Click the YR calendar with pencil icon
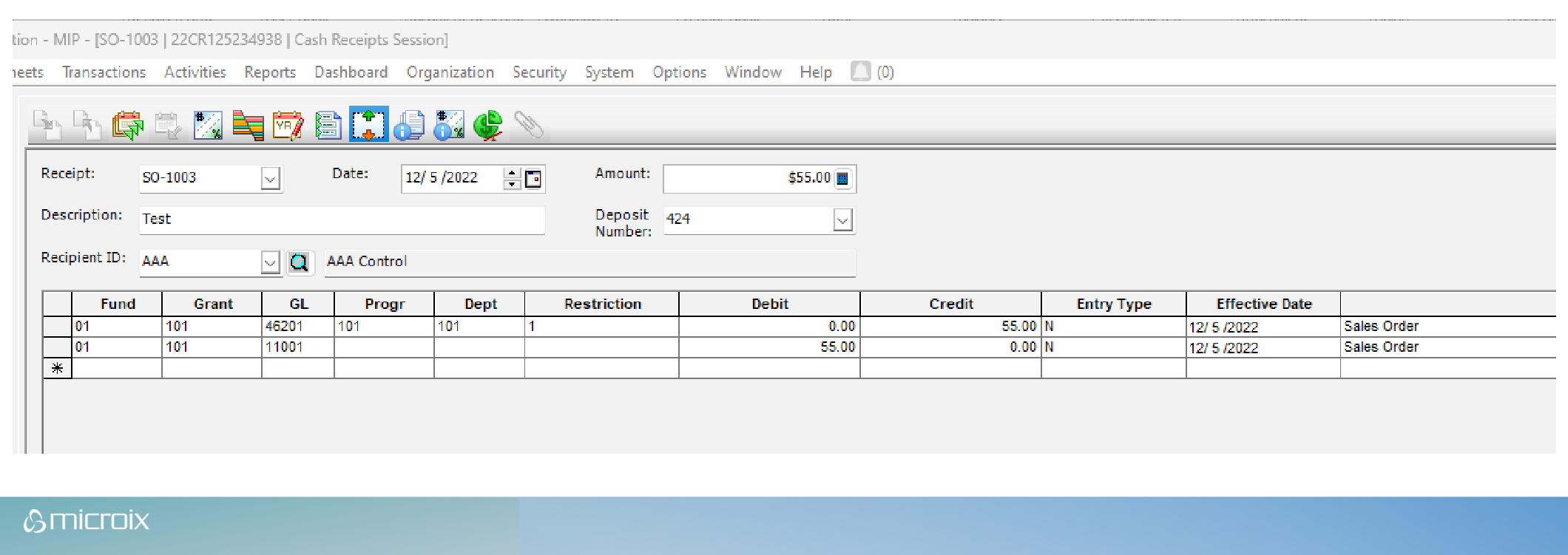Viewport: 1568px width, 555px height. pyautogui.click(x=288, y=126)
